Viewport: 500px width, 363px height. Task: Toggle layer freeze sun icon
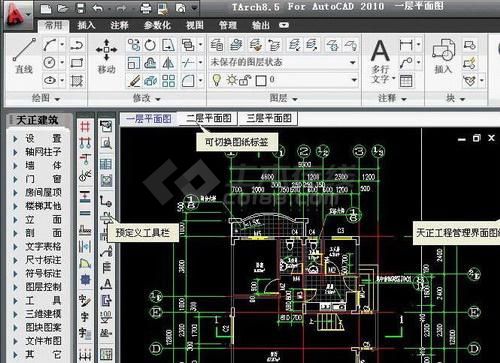tap(232, 80)
